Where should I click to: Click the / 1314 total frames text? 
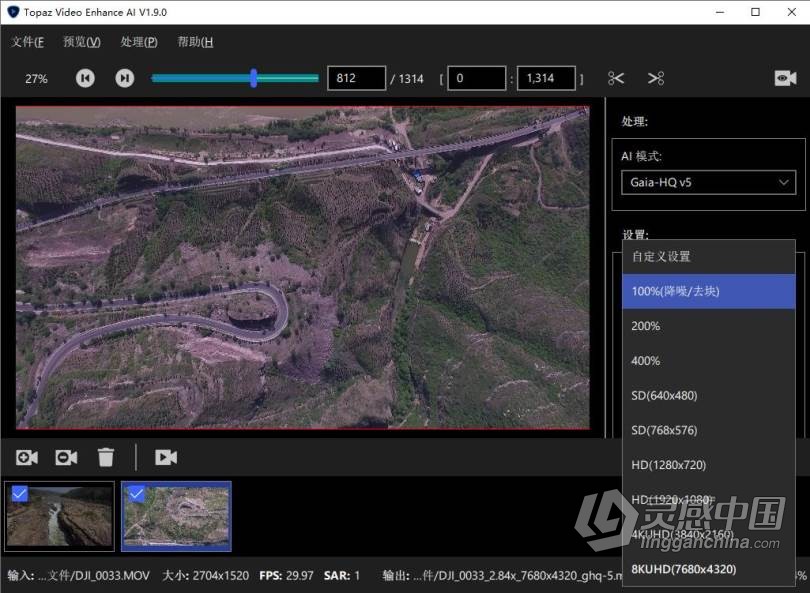point(407,79)
